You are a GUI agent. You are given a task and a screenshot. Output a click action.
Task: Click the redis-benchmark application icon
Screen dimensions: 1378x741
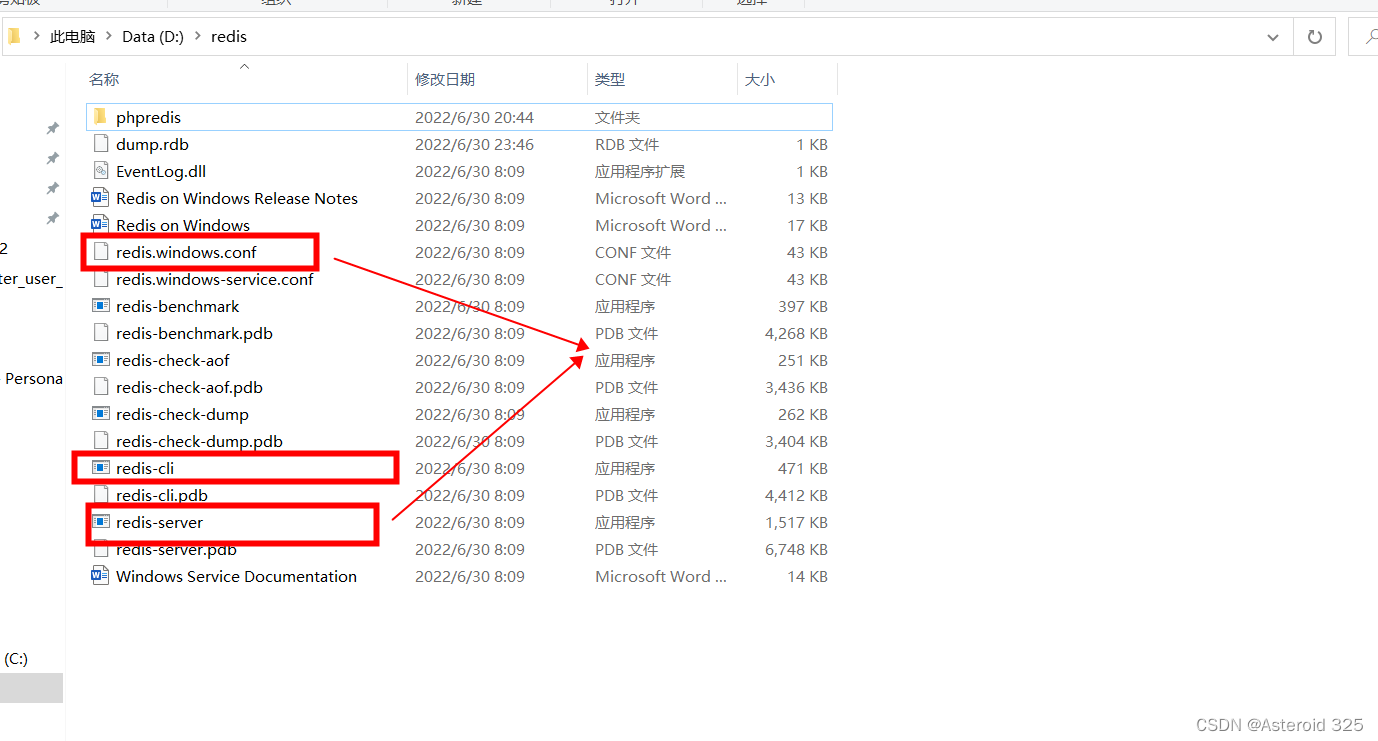point(100,306)
